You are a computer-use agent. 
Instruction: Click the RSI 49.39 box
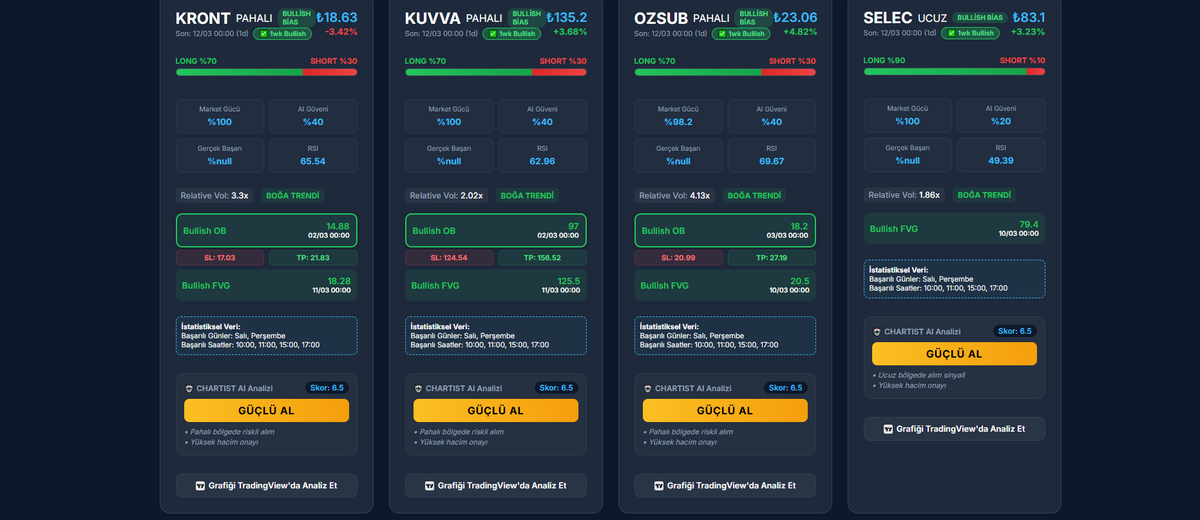[x=1001, y=155]
